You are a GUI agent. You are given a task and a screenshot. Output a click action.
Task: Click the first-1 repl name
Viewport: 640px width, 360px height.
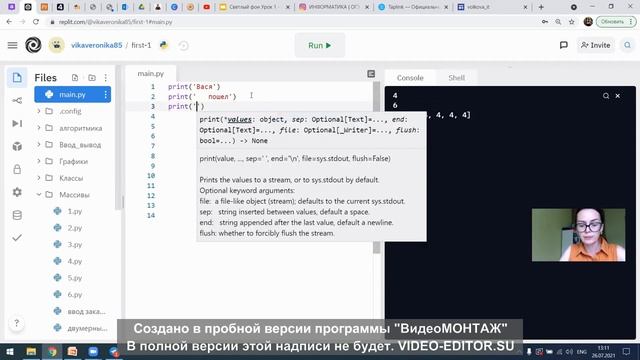coord(141,45)
